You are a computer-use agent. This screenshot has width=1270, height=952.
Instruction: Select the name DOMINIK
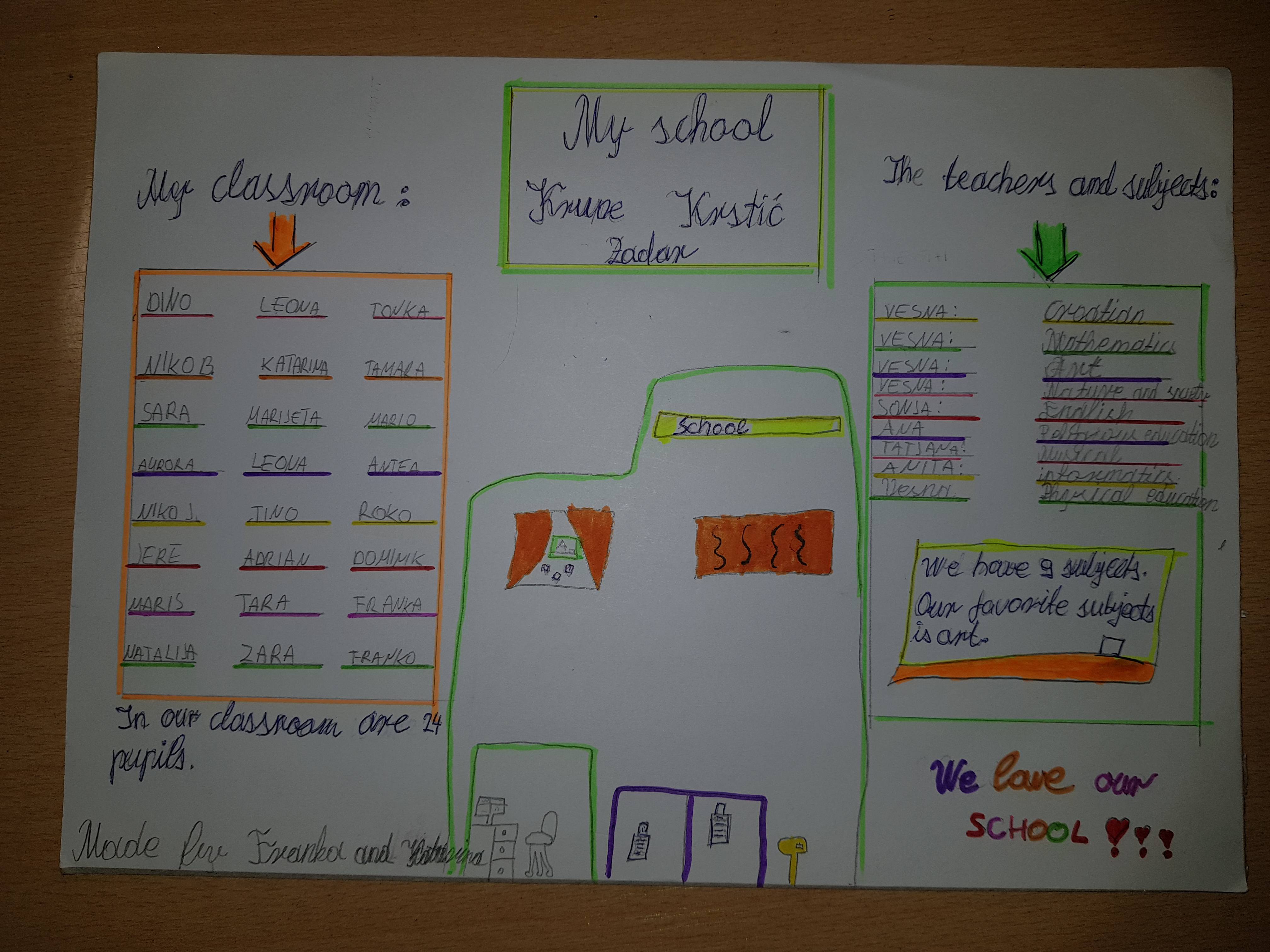388,559
